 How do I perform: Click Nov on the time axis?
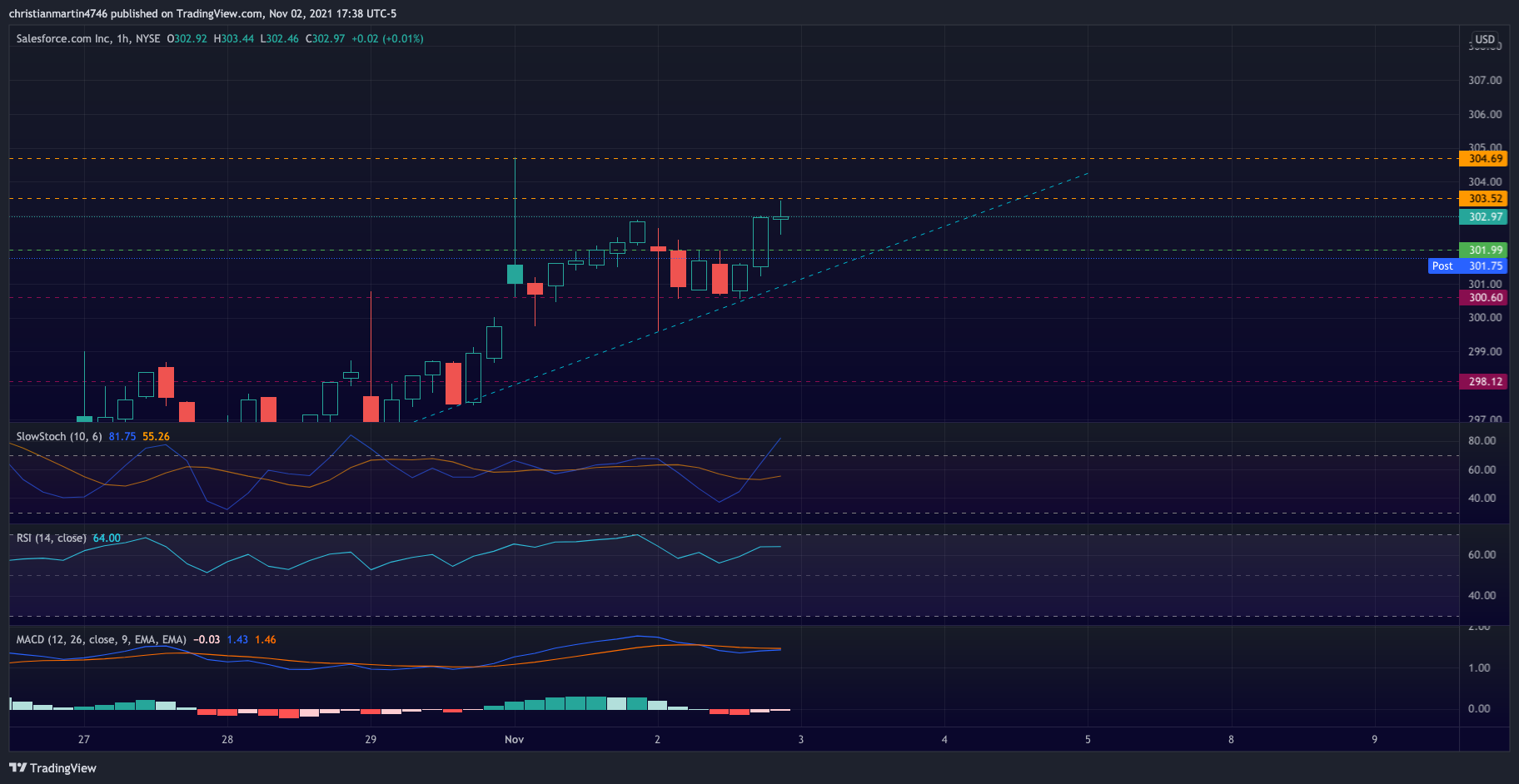point(515,740)
